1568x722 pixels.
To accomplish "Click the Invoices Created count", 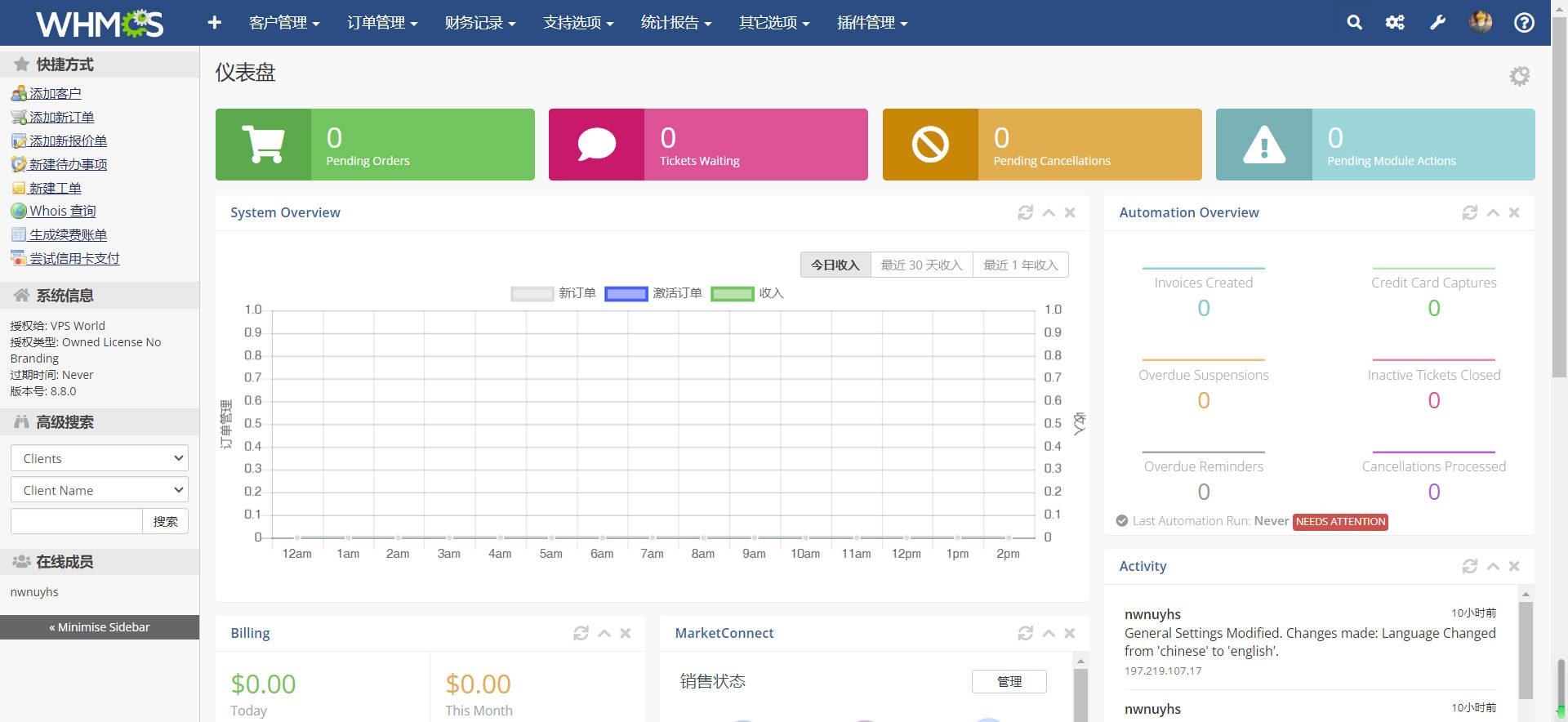I will 1204,308.
